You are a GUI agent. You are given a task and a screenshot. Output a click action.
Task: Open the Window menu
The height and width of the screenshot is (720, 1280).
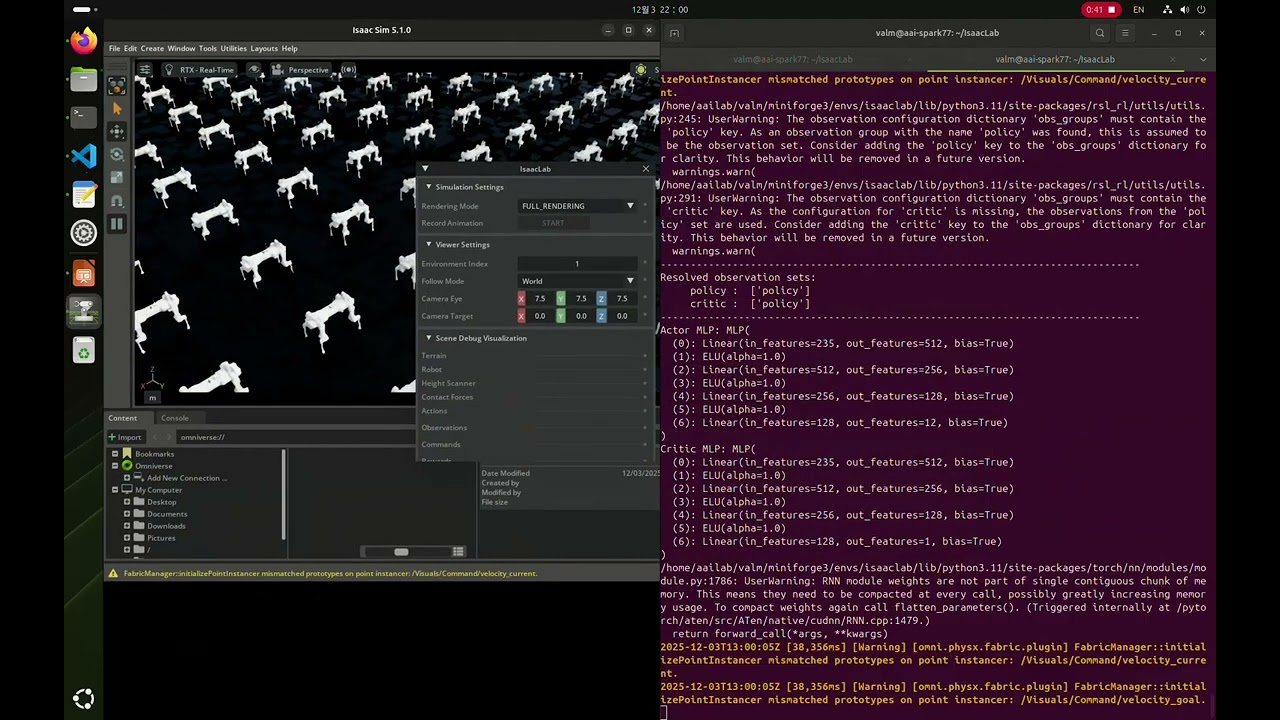pos(181,48)
